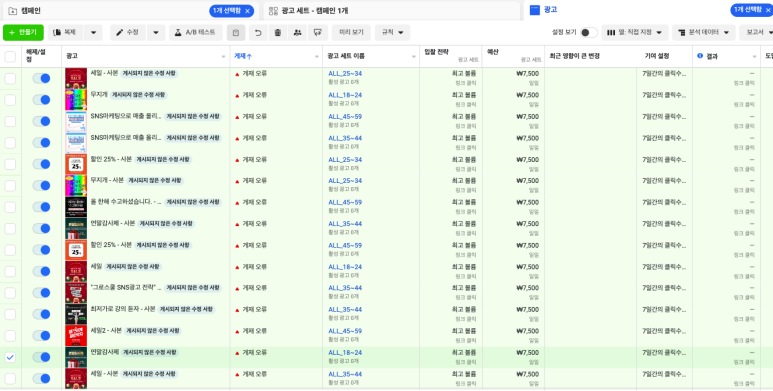
Task: Open the 광고 column header dropdown arrow
Action: pos(224,57)
